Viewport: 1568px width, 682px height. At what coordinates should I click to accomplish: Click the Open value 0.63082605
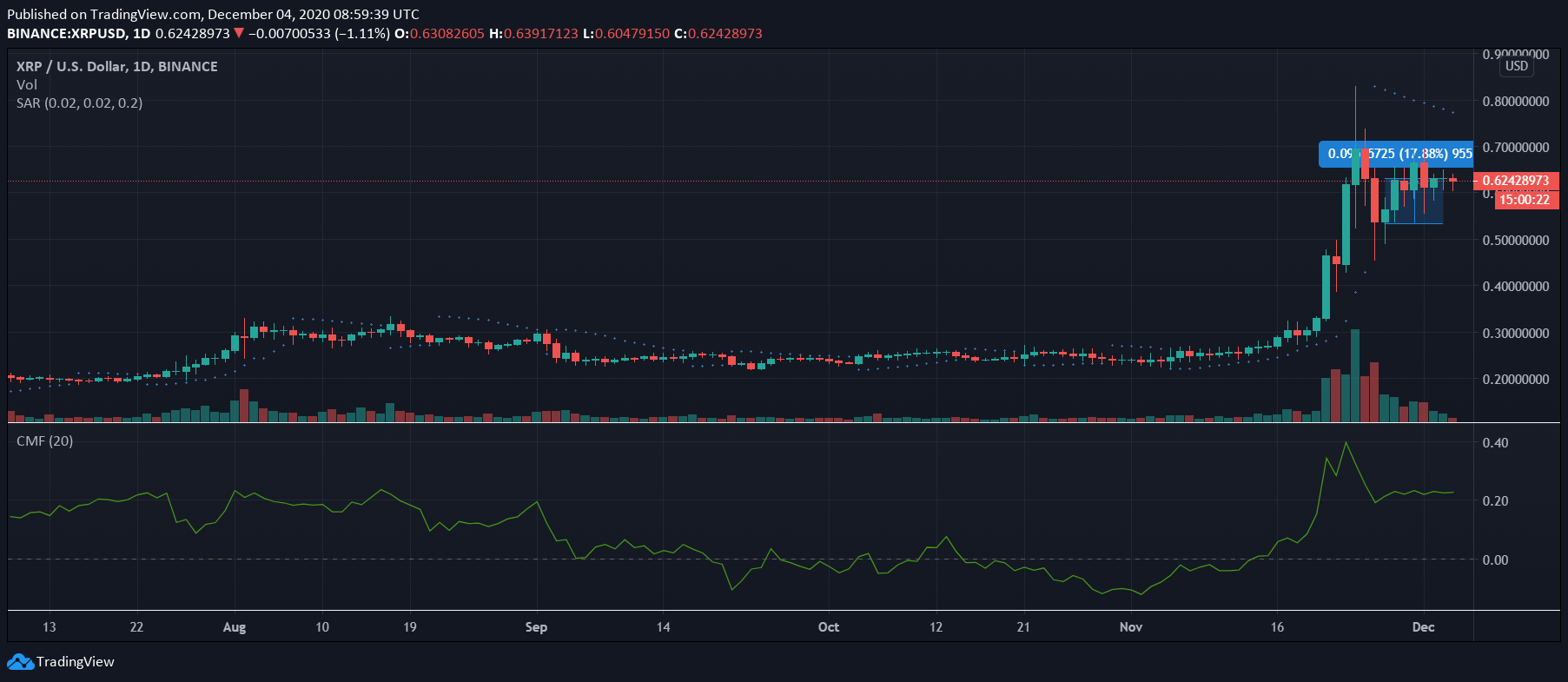[447, 34]
